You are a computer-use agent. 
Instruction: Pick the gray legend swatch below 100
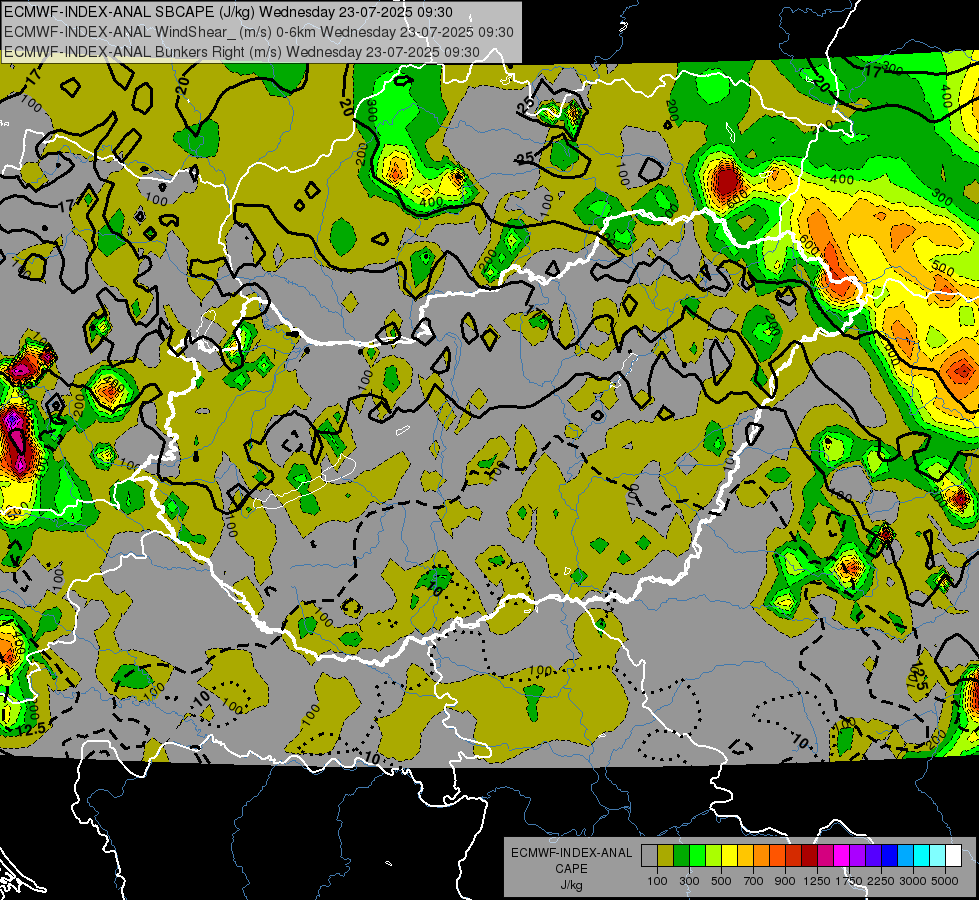coord(649,856)
